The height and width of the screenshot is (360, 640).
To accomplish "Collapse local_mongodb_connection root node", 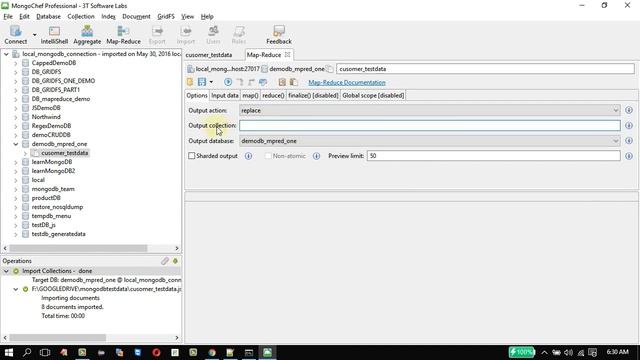I will pos(6,54).
